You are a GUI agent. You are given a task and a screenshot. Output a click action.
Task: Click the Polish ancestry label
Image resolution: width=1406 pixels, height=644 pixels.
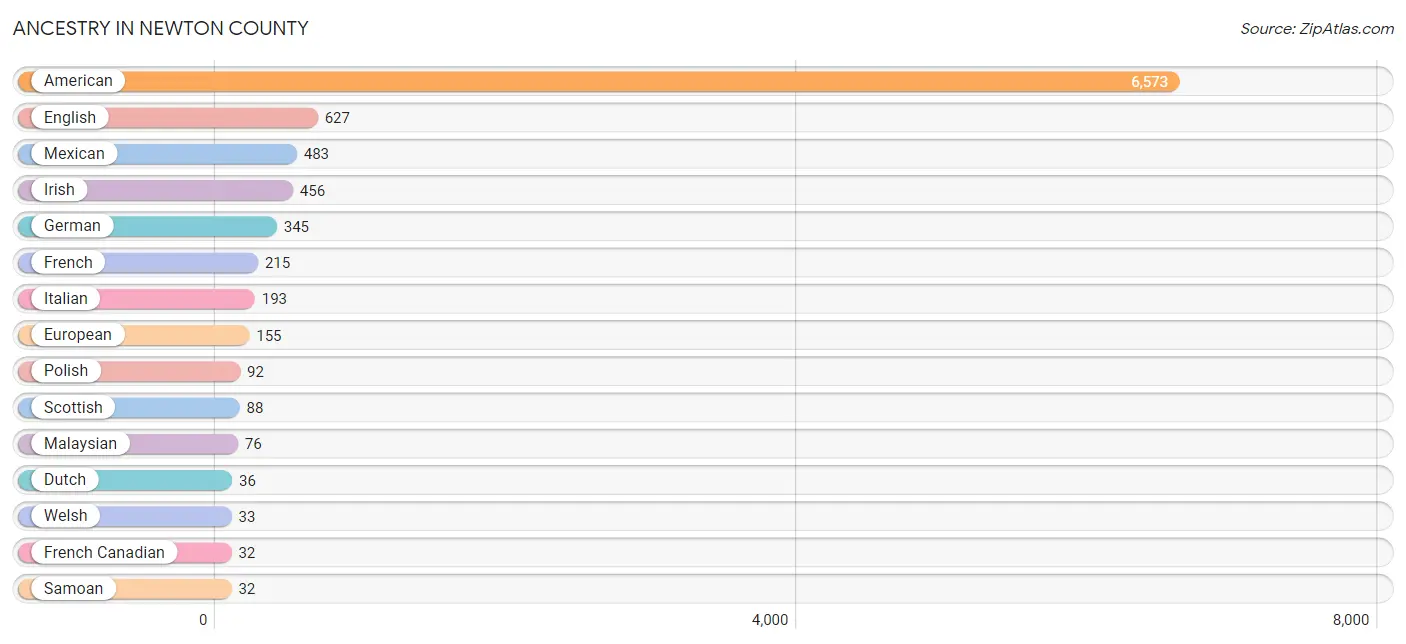point(66,370)
